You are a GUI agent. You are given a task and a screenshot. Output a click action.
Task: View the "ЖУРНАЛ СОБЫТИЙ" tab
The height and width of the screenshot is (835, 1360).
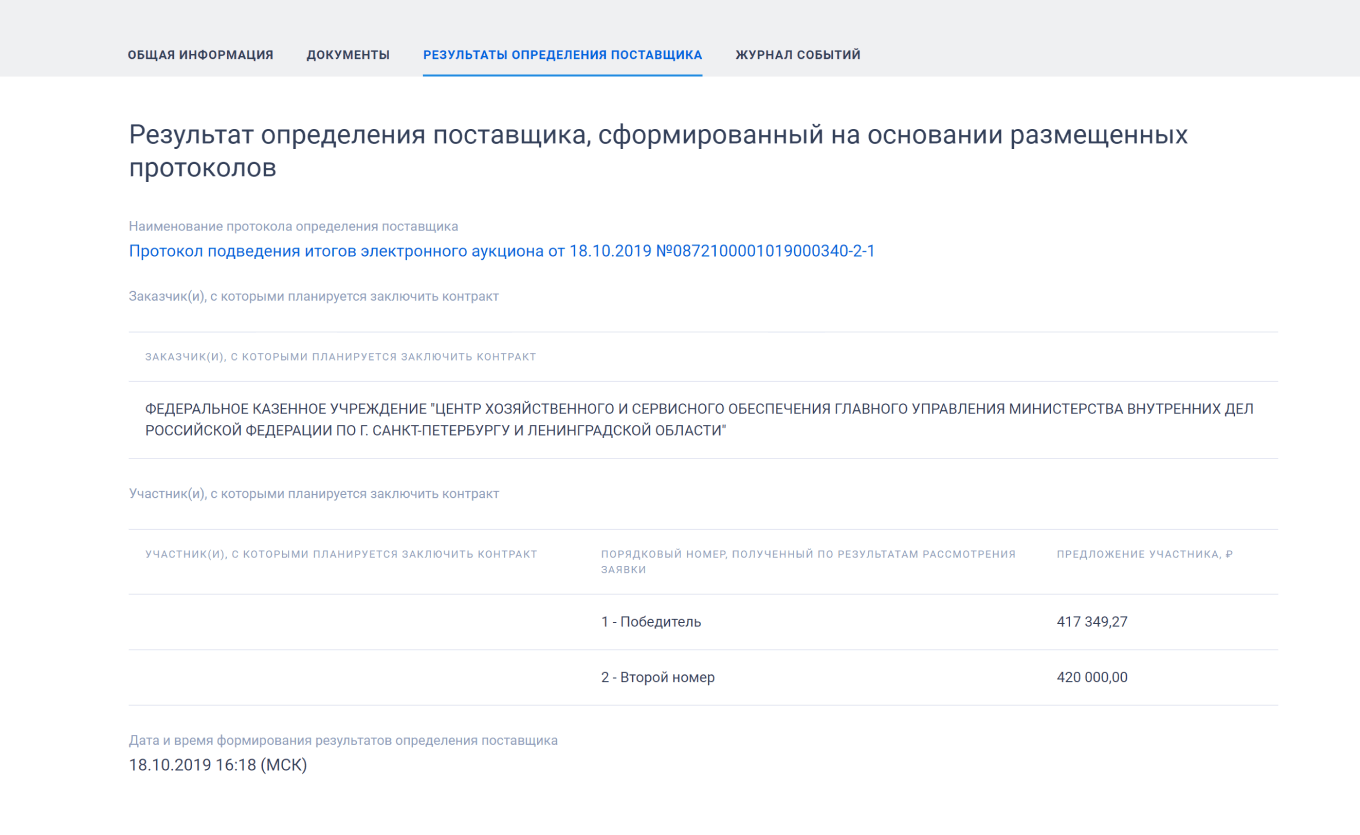(797, 55)
